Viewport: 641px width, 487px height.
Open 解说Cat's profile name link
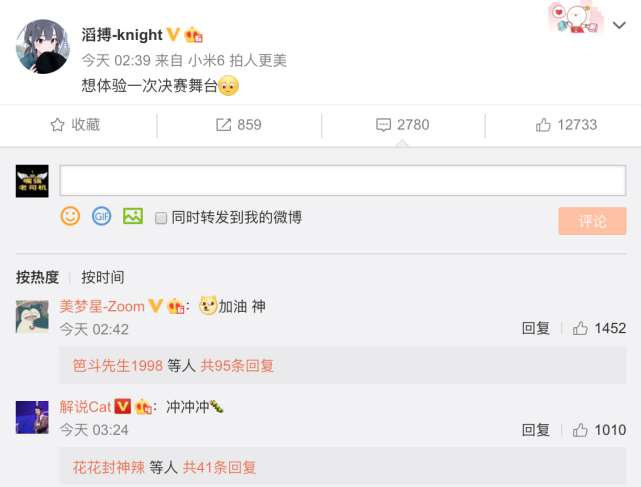[x=85, y=407]
